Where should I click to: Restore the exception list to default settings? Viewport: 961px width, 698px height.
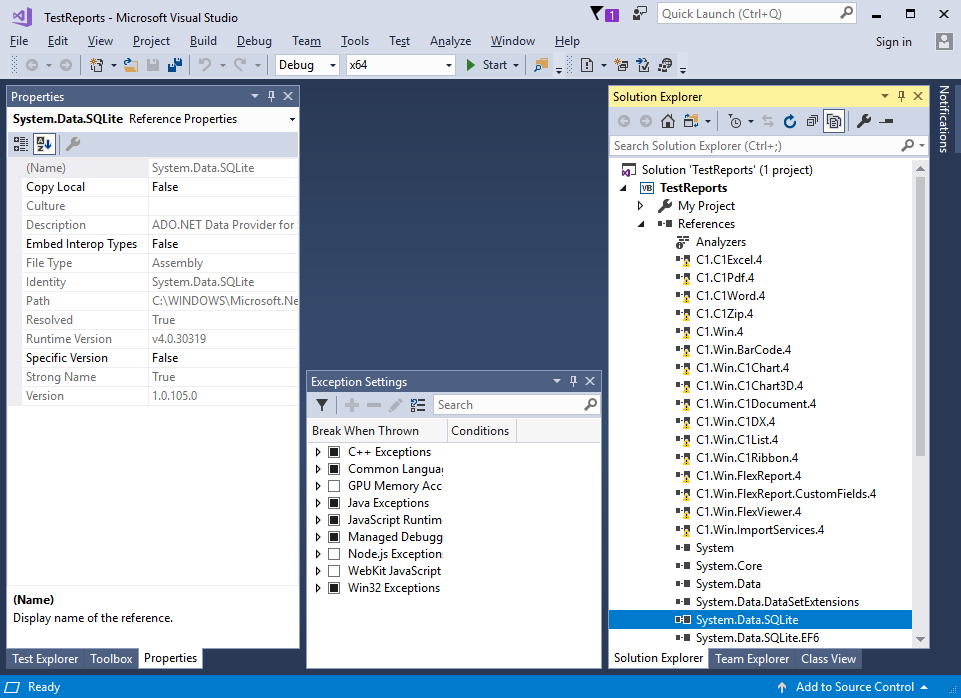(x=418, y=405)
